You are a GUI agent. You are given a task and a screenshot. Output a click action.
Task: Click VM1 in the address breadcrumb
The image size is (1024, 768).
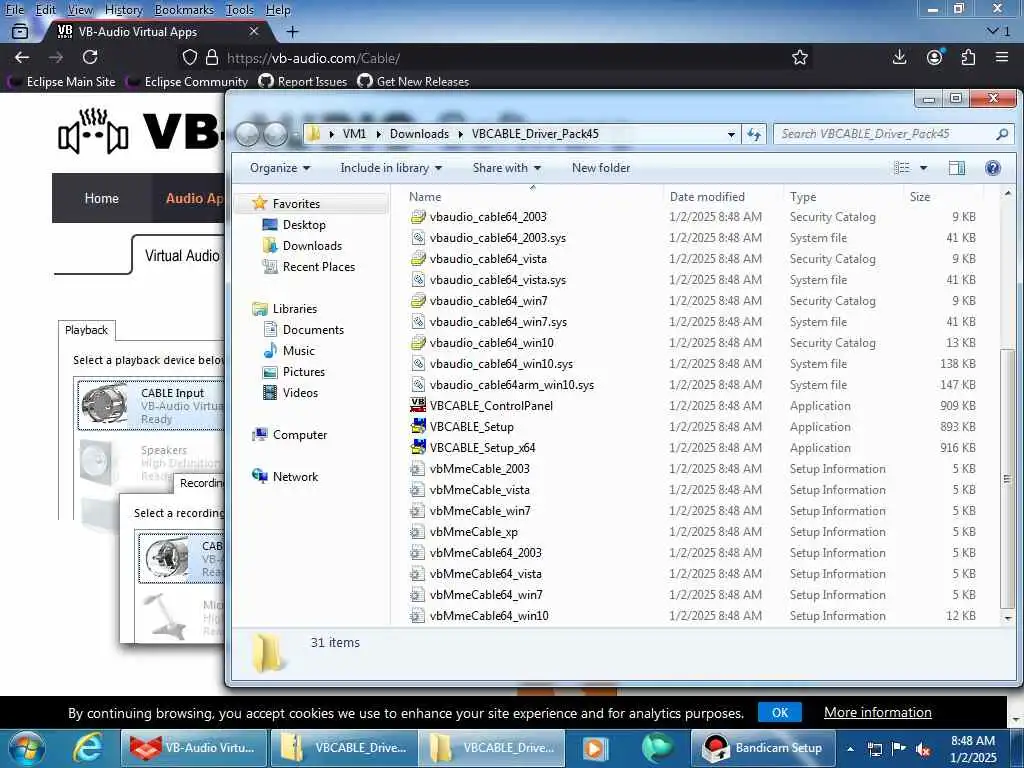pyautogui.click(x=354, y=134)
